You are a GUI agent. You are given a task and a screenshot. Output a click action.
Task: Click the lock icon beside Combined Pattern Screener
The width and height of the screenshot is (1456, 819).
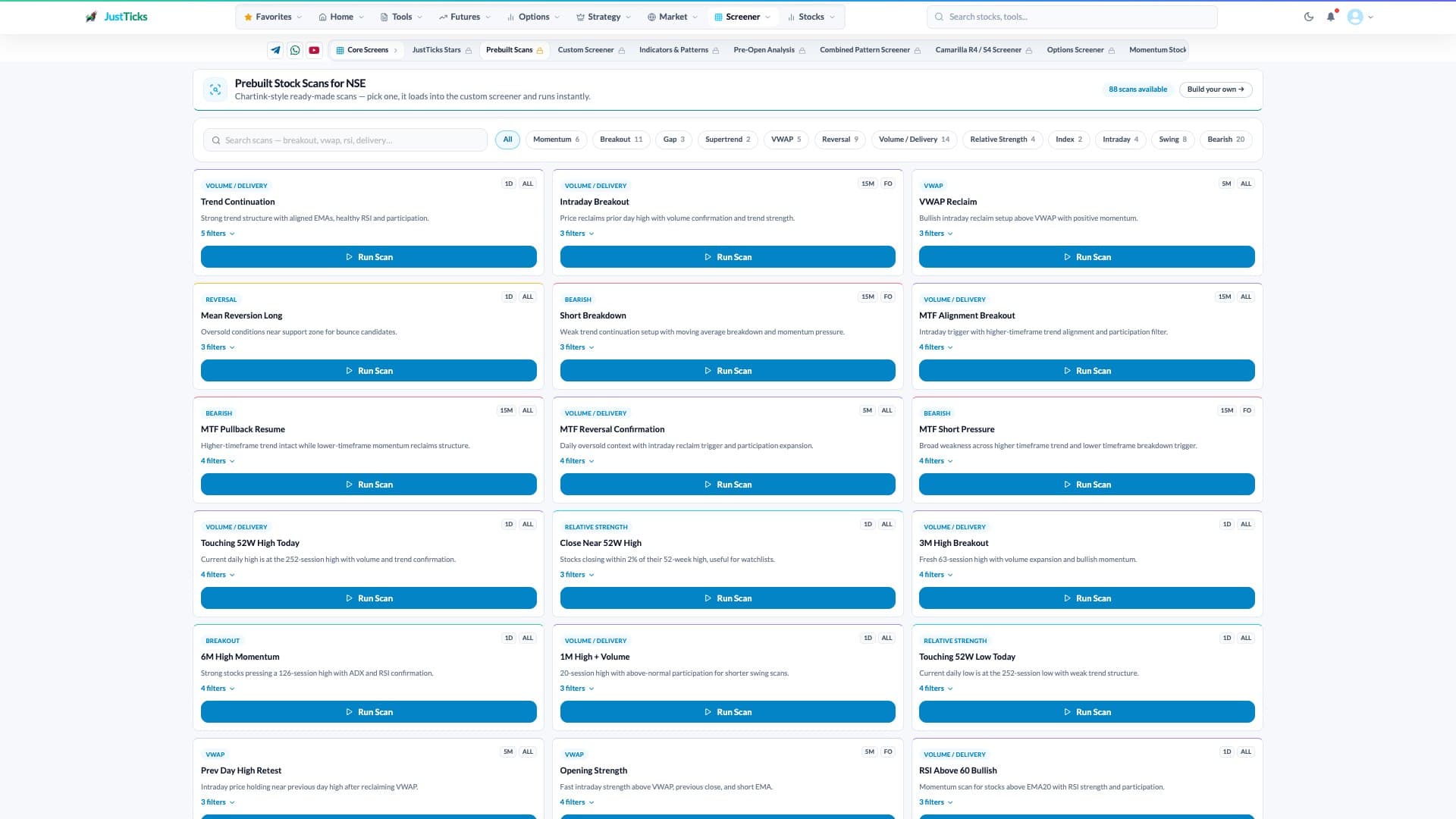point(918,51)
